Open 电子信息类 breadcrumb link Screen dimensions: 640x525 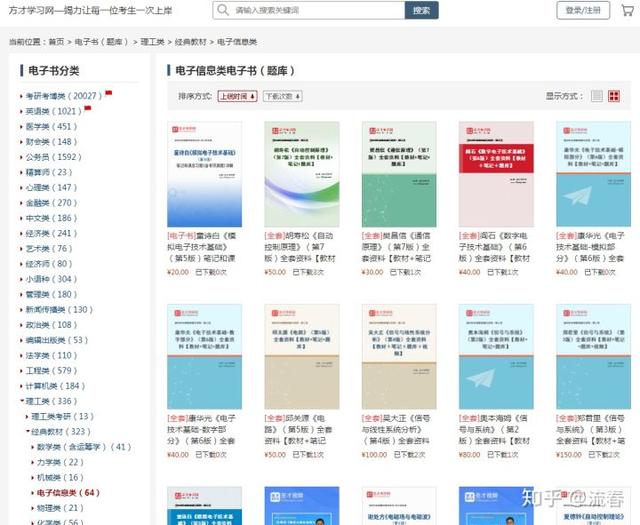click(237, 42)
